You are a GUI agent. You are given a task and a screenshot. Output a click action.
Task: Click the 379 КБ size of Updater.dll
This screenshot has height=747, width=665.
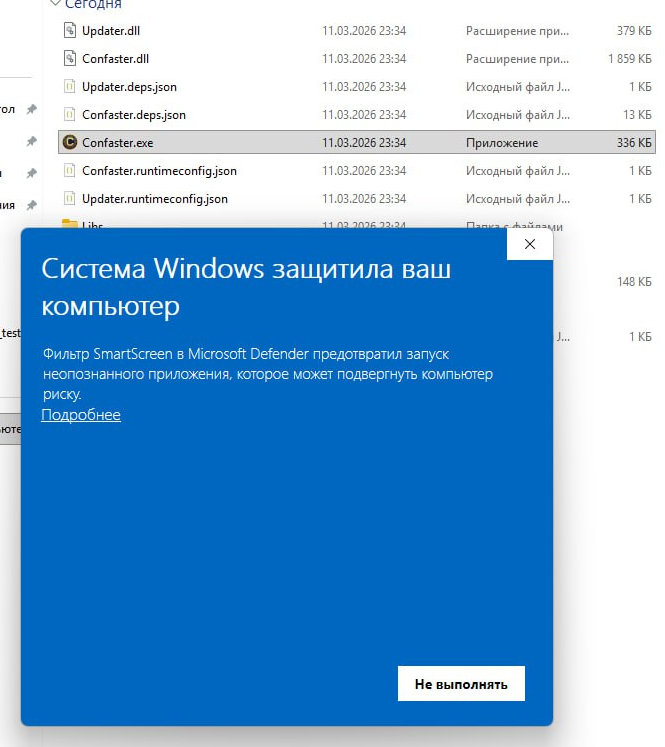point(634,31)
